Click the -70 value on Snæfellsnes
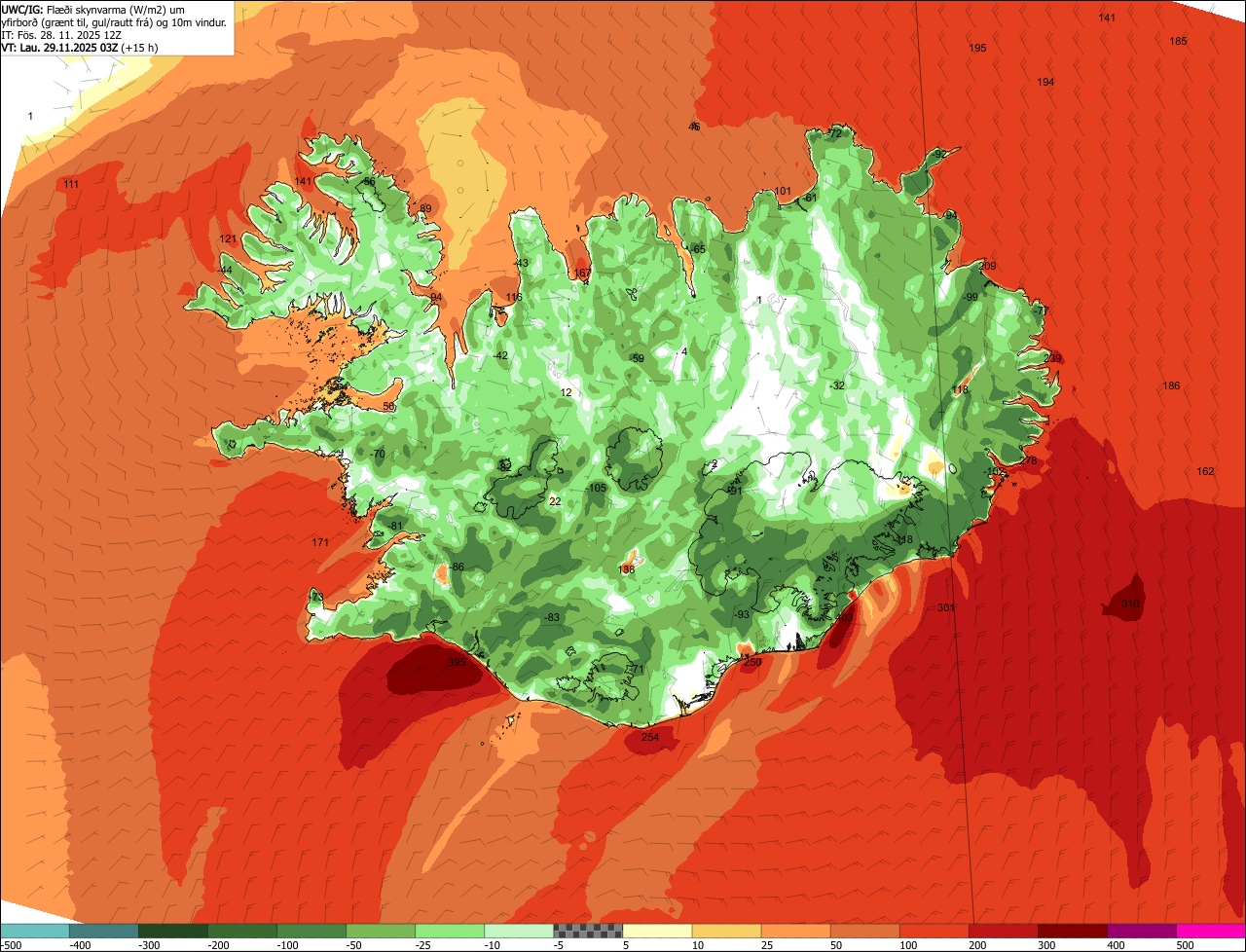Image resolution: width=1246 pixels, height=952 pixels. tap(379, 455)
